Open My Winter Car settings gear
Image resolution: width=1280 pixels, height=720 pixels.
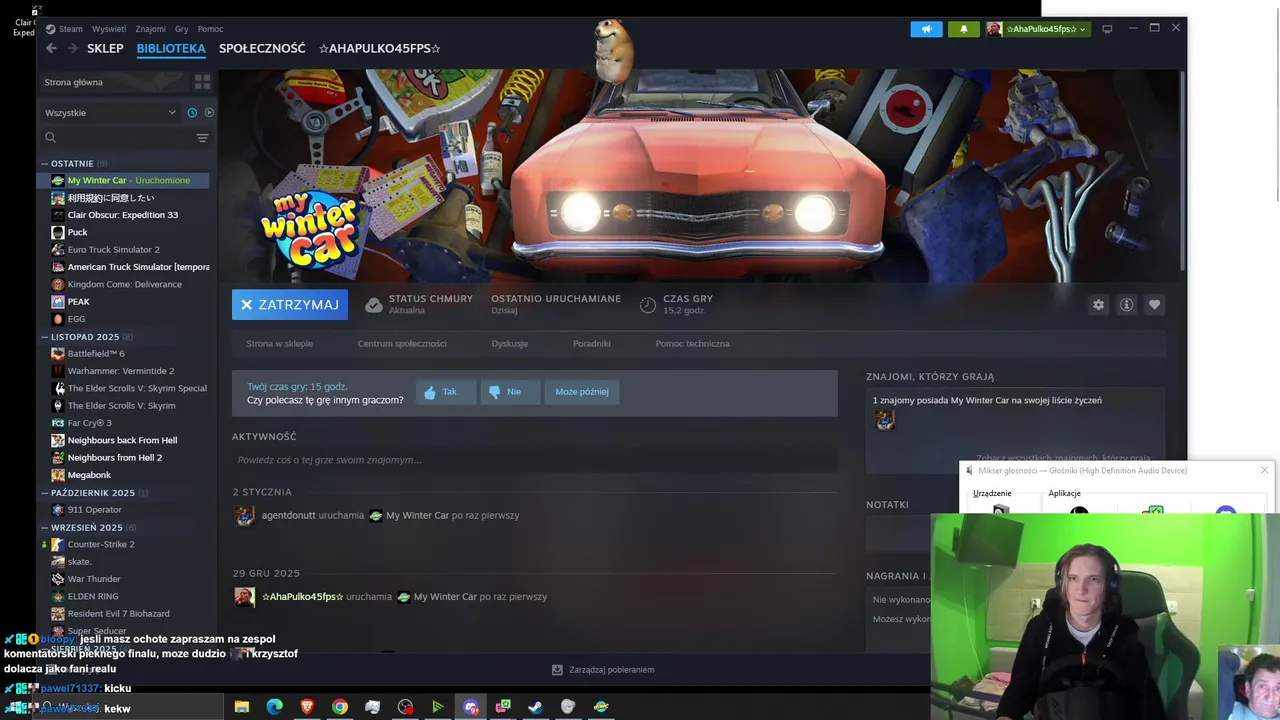point(1098,305)
